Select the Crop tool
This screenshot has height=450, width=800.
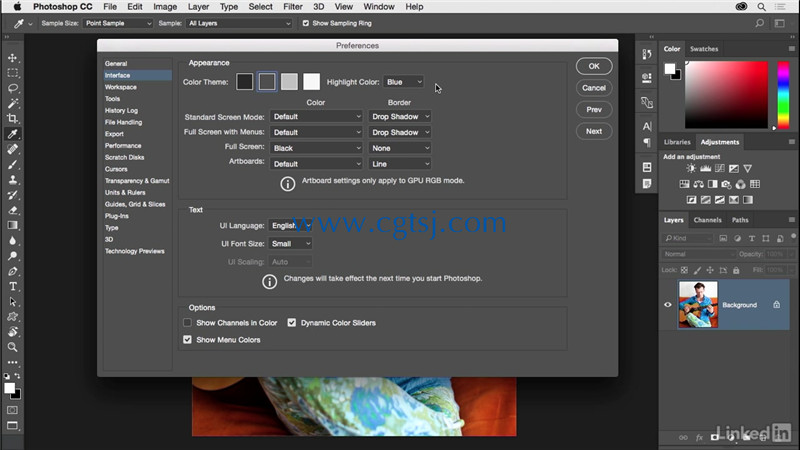pyautogui.click(x=12, y=119)
